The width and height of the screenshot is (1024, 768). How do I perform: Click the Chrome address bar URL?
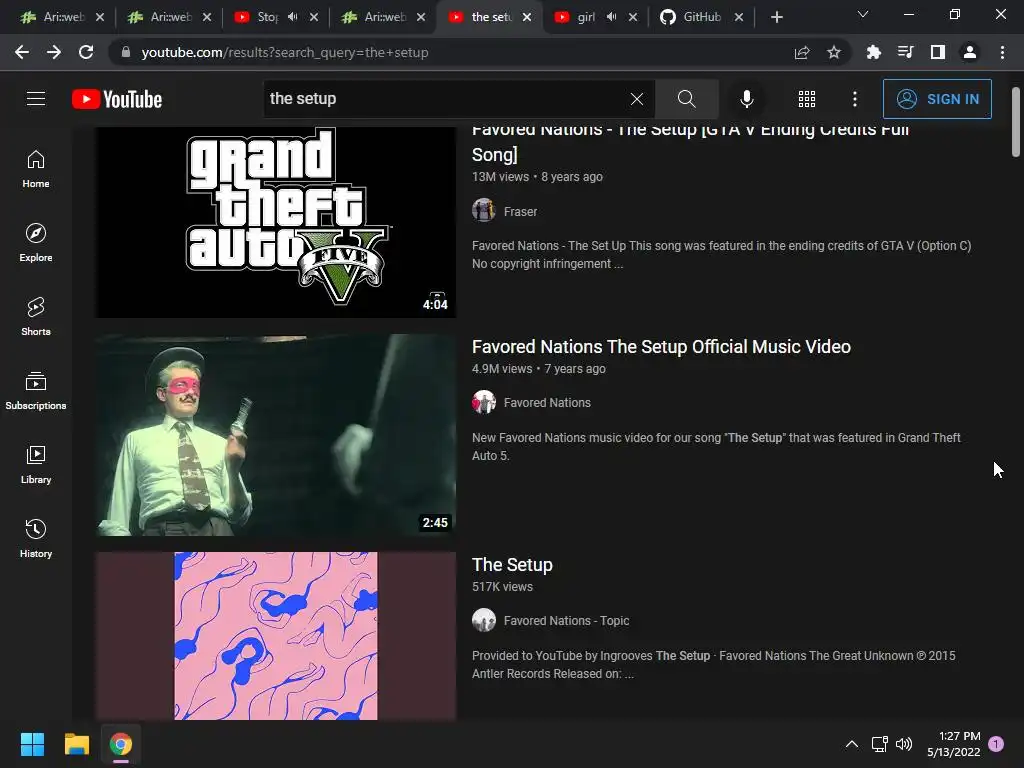[285, 52]
